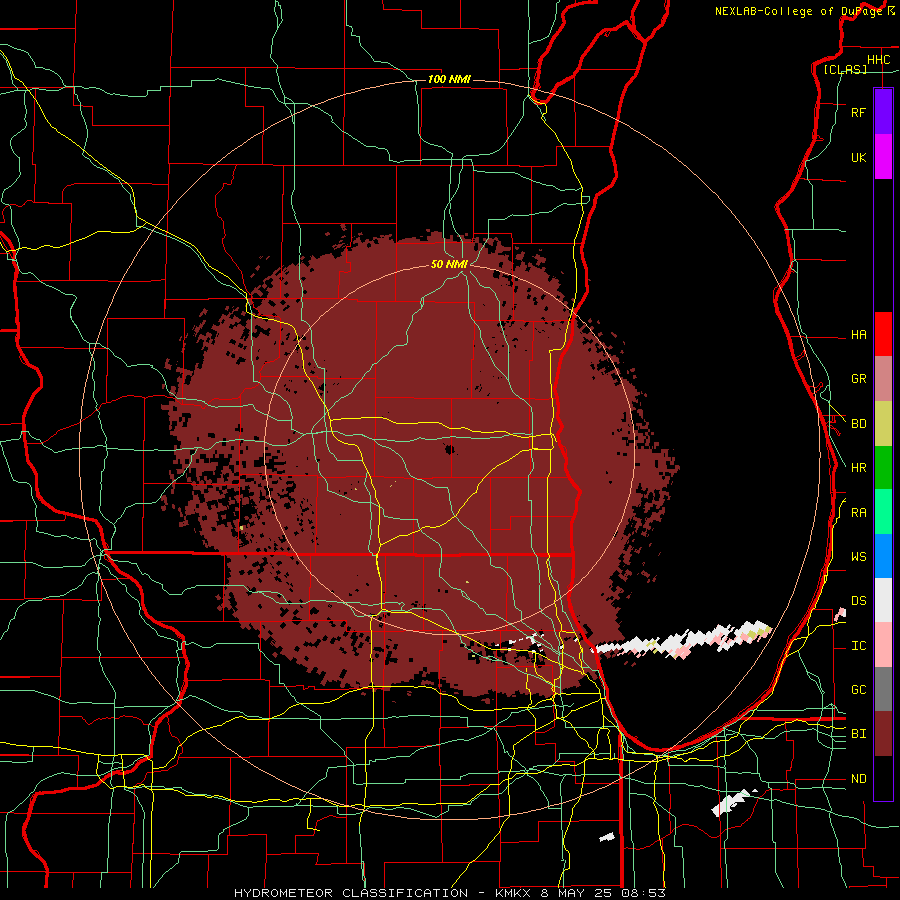The width and height of the screenshot is (900, 900).
Task: Click the blue WS legend swatch
Action: pyautogui.click(x=883, y=556)
